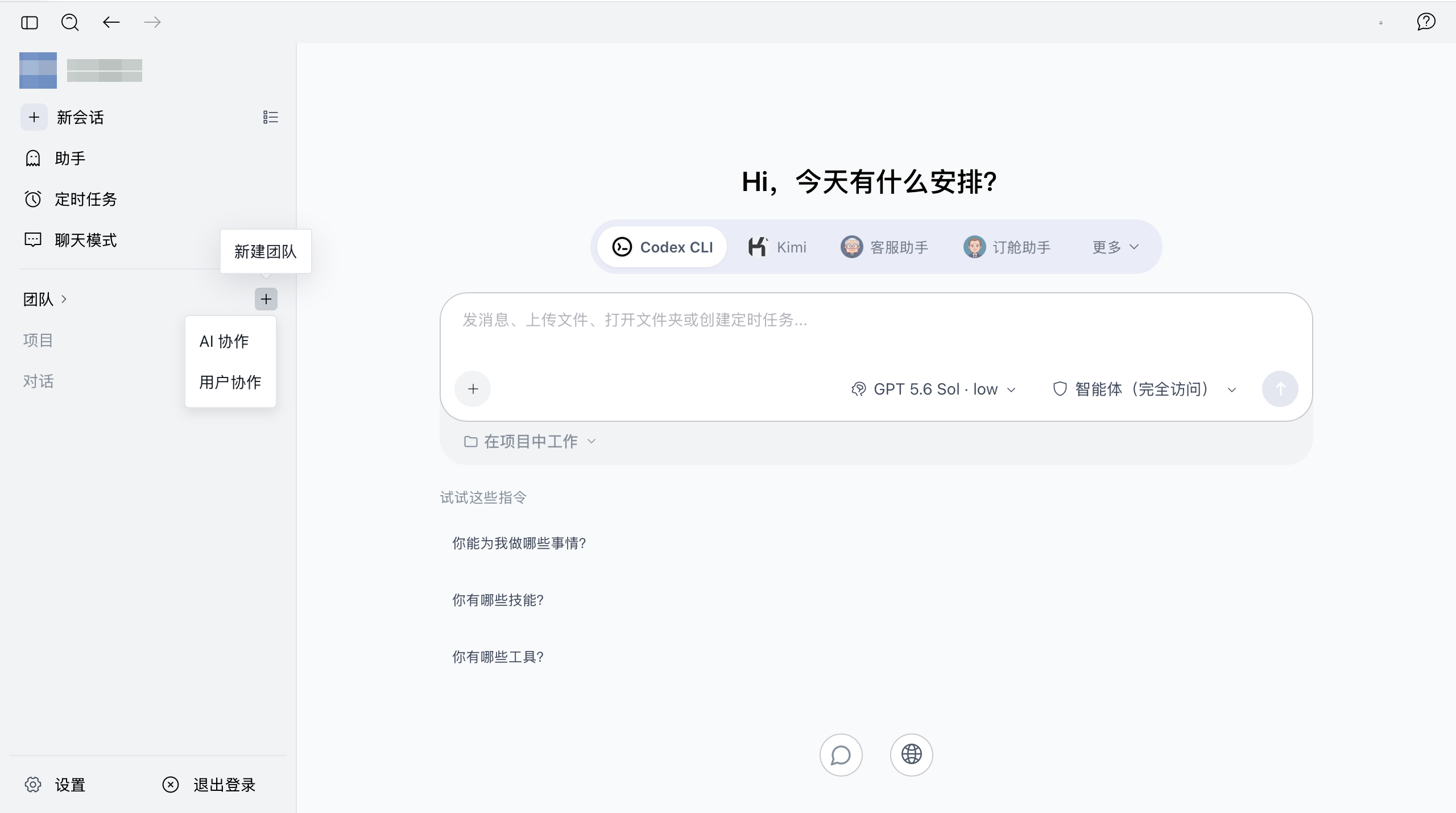Click the plus button beside 团队

(266, 299)
